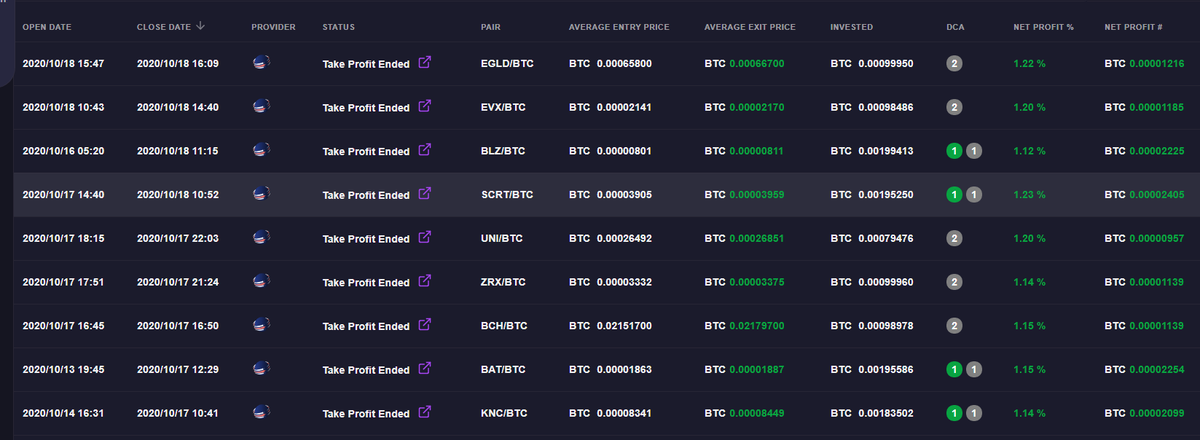Sort by Average Entry Price header

(x=619, y=26)
